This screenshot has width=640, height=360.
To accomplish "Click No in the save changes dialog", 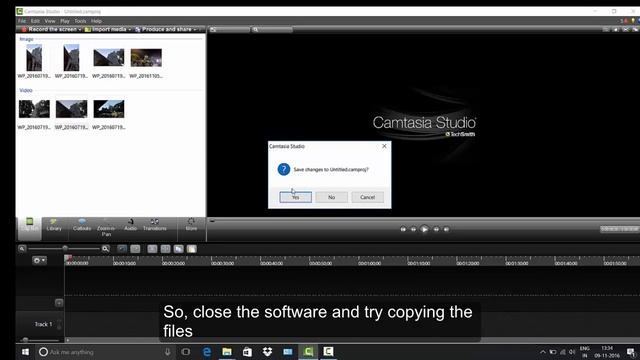I will pyautogui.click(x=331, y=197).
